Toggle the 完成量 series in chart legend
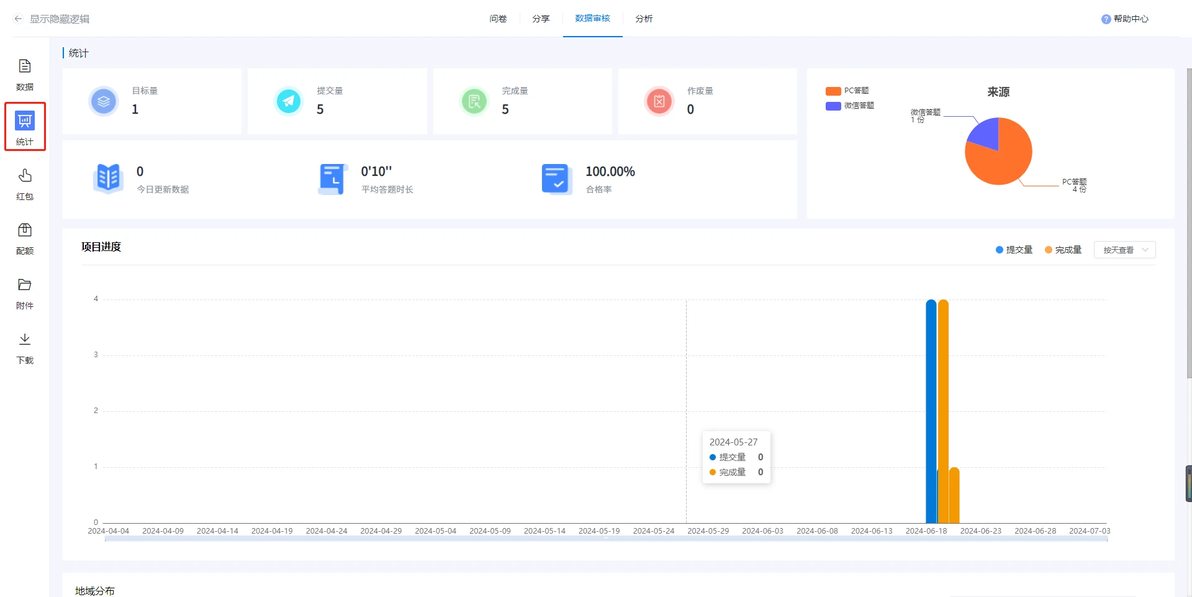Image resolution: width=1192 pixels, height=597 pixels. click(1063, 250)
